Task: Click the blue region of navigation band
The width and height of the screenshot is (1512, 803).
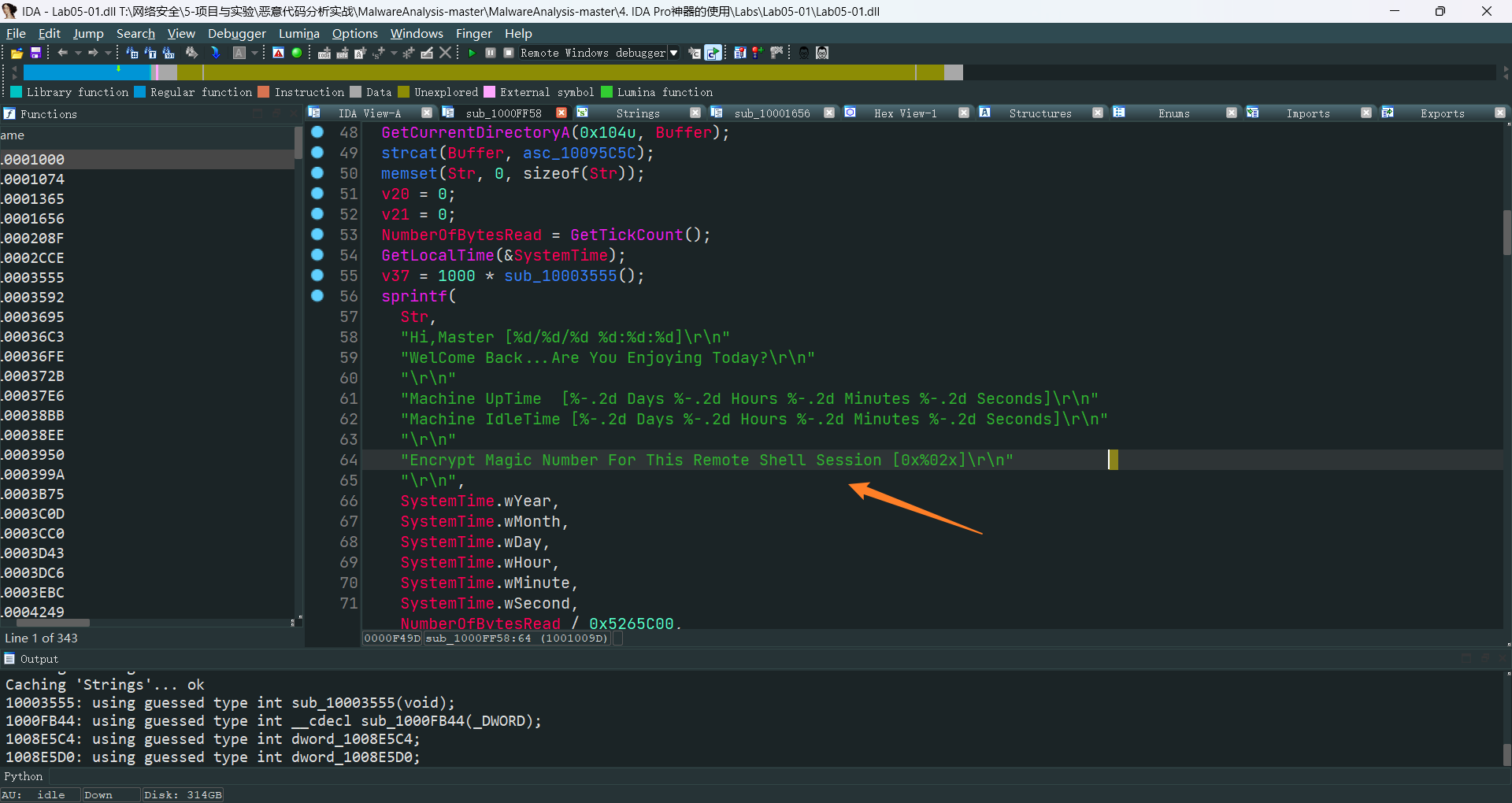Action: pyautogui.click(x=87, y=72)
